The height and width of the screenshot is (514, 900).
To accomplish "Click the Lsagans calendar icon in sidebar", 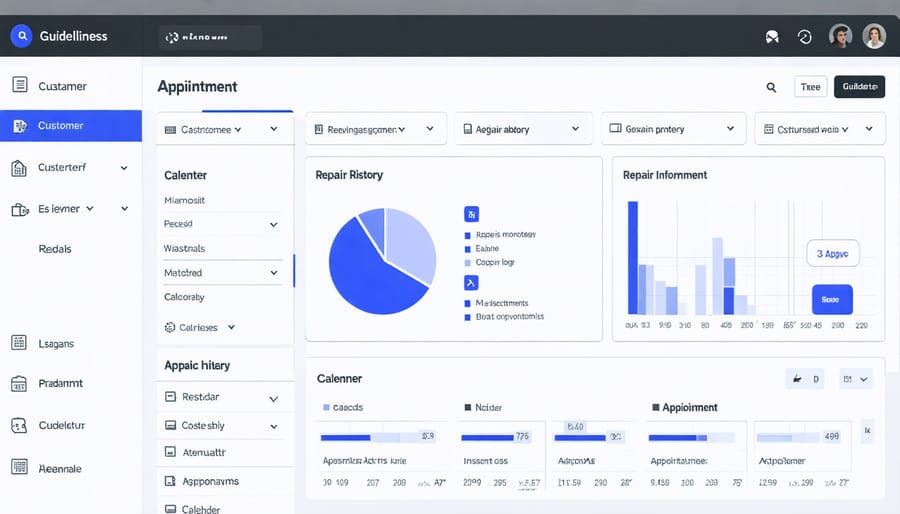I will 19,343.
